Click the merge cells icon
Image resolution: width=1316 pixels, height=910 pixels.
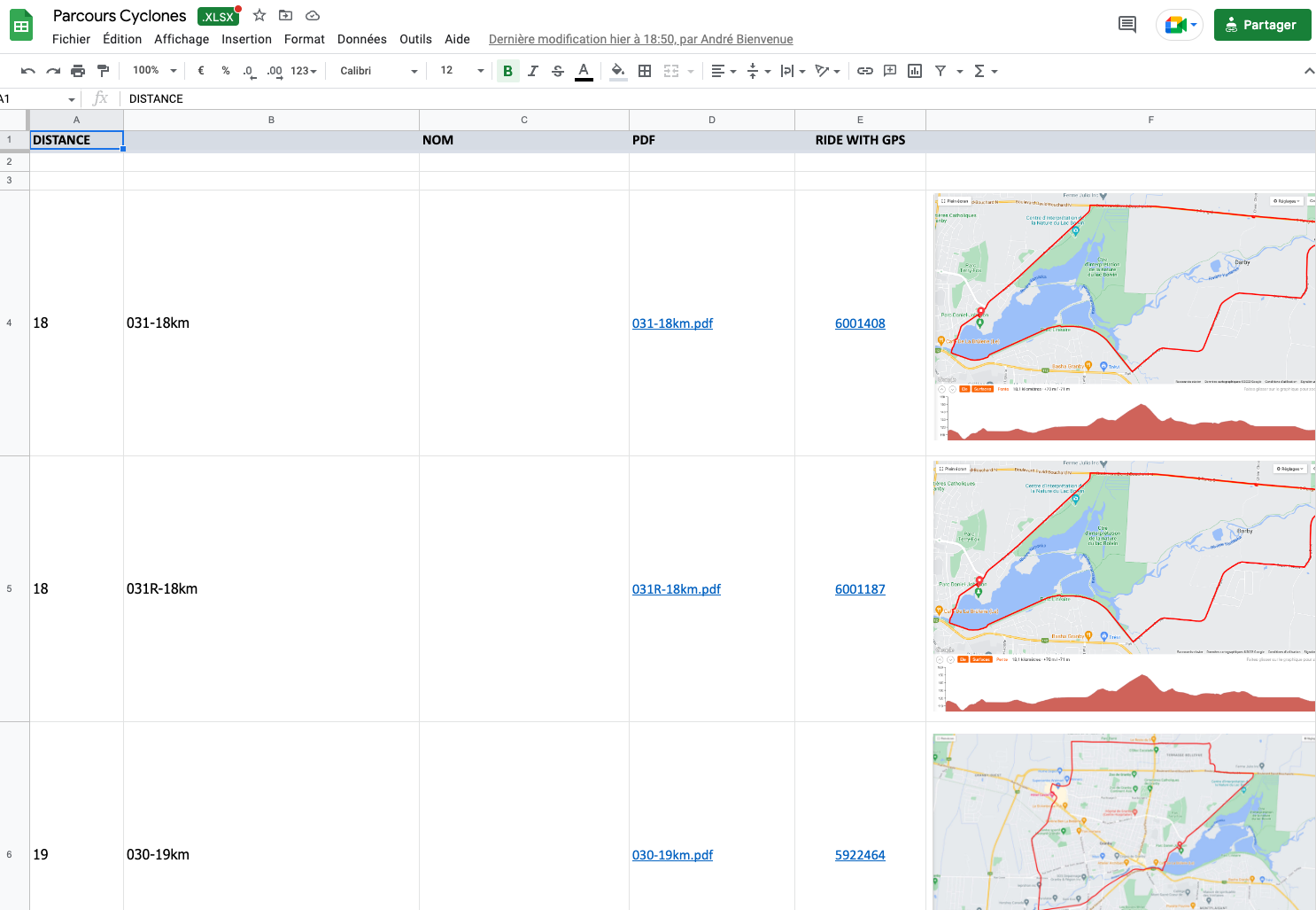tap(671, 71)
